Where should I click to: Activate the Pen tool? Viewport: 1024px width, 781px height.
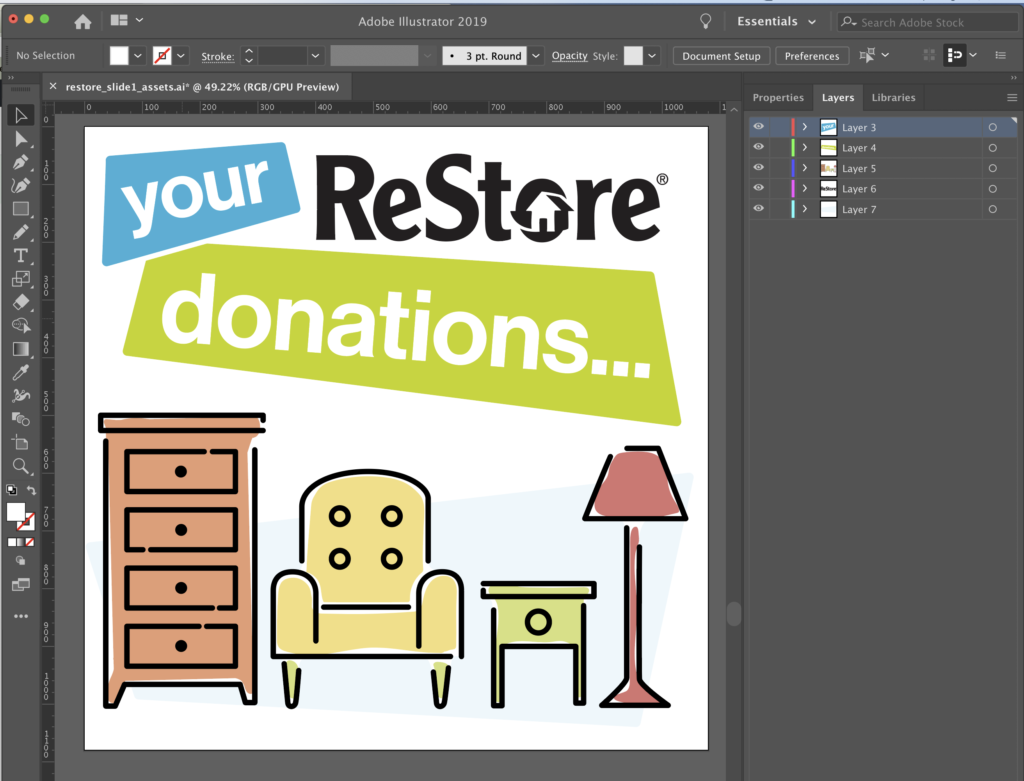tap(21, 163)
